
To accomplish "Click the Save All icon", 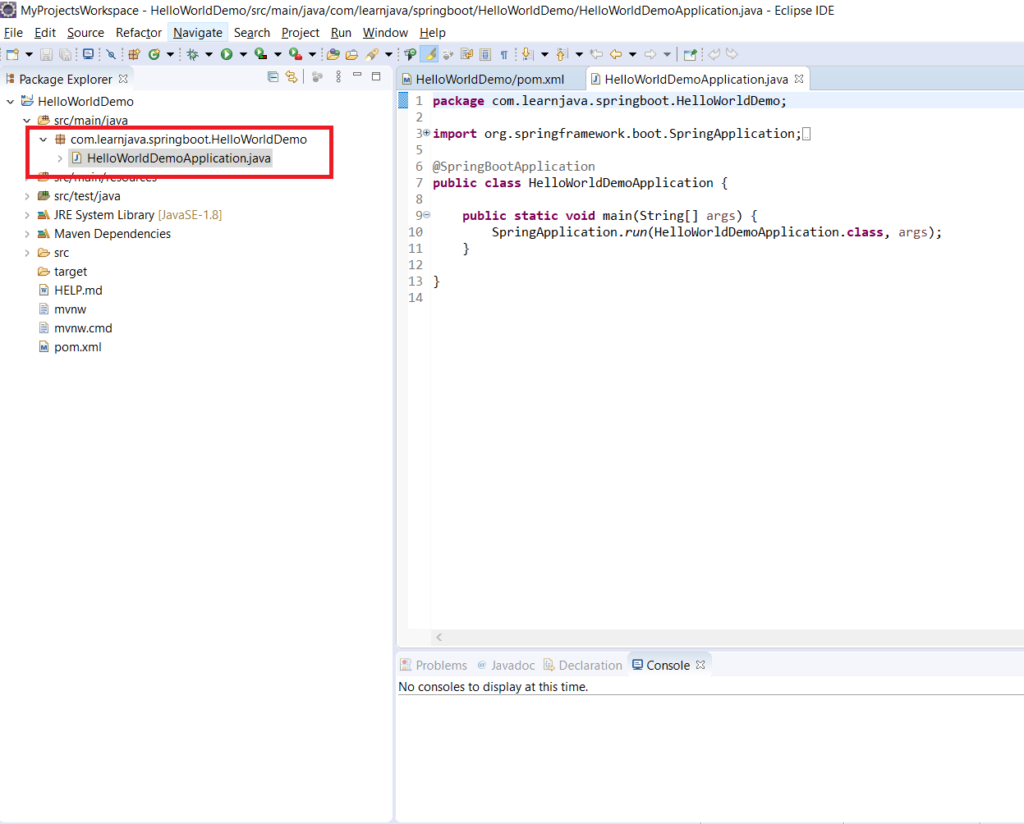I will click(x=65, y=54).
